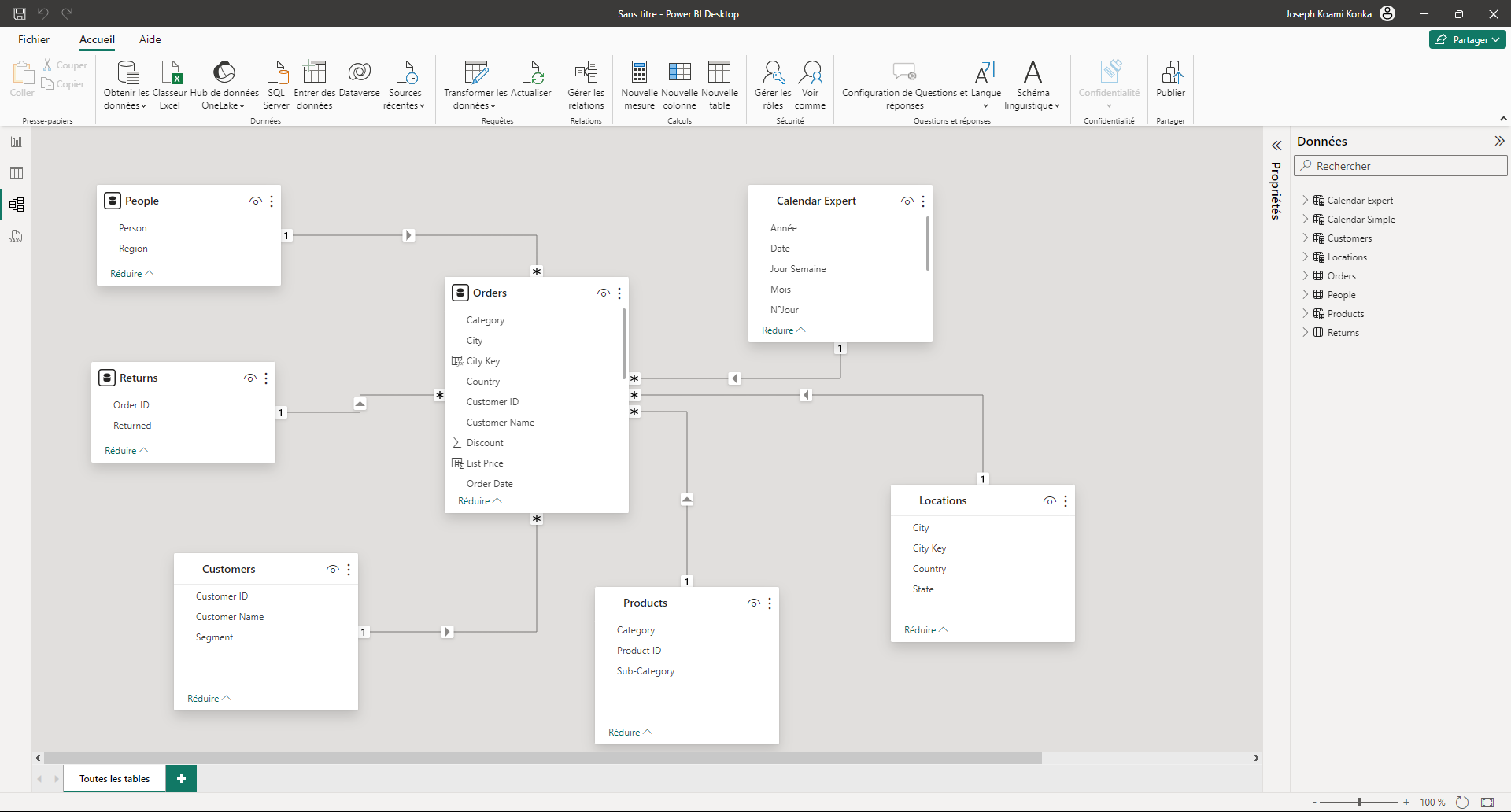This screenshot has height=812, width=1511.
Task: Refresh data with Actualiser
Action: [531, 79]
